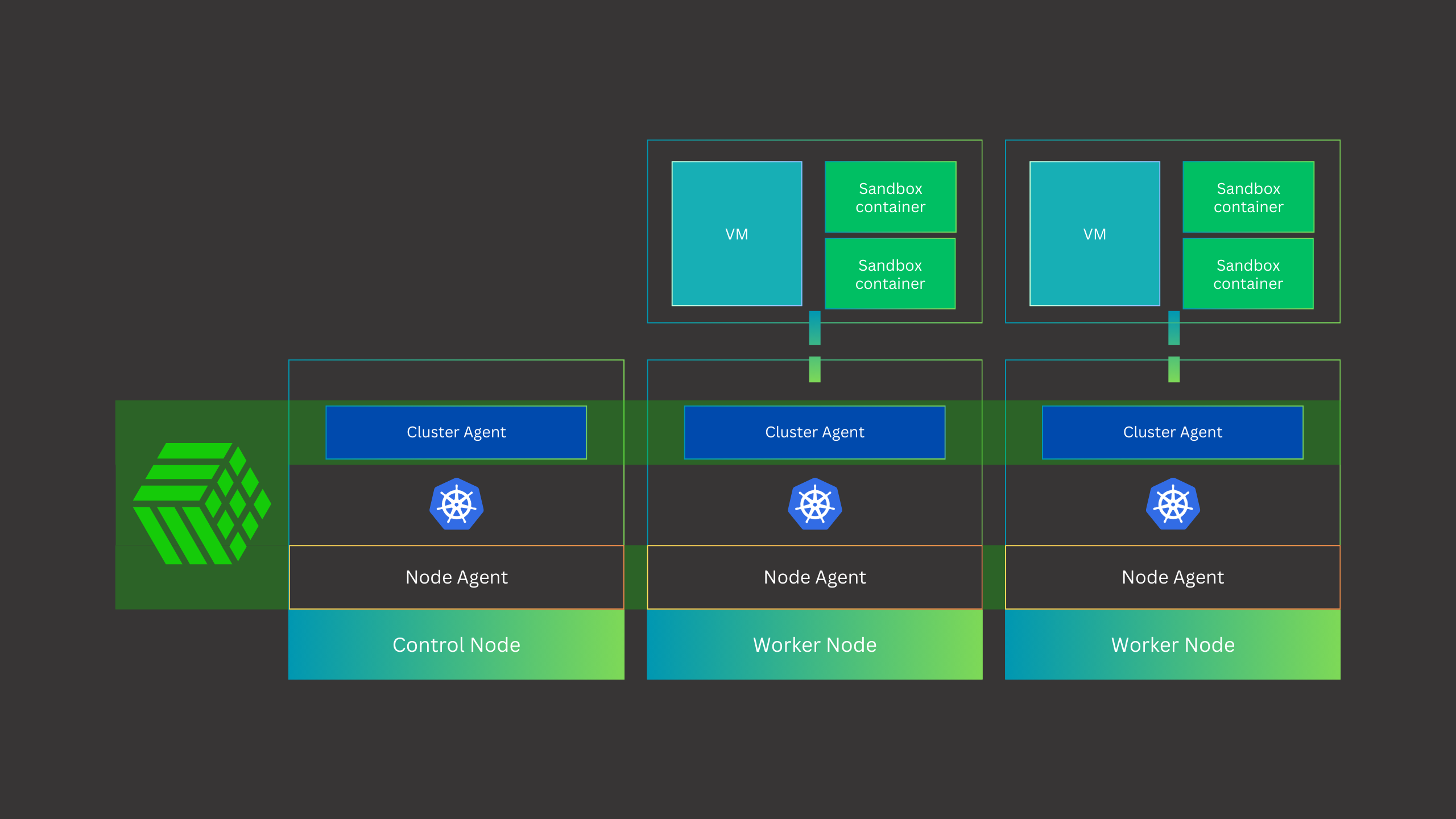Click the Control Node label banner
1456x819 pixels.
(x=456, y=644)
